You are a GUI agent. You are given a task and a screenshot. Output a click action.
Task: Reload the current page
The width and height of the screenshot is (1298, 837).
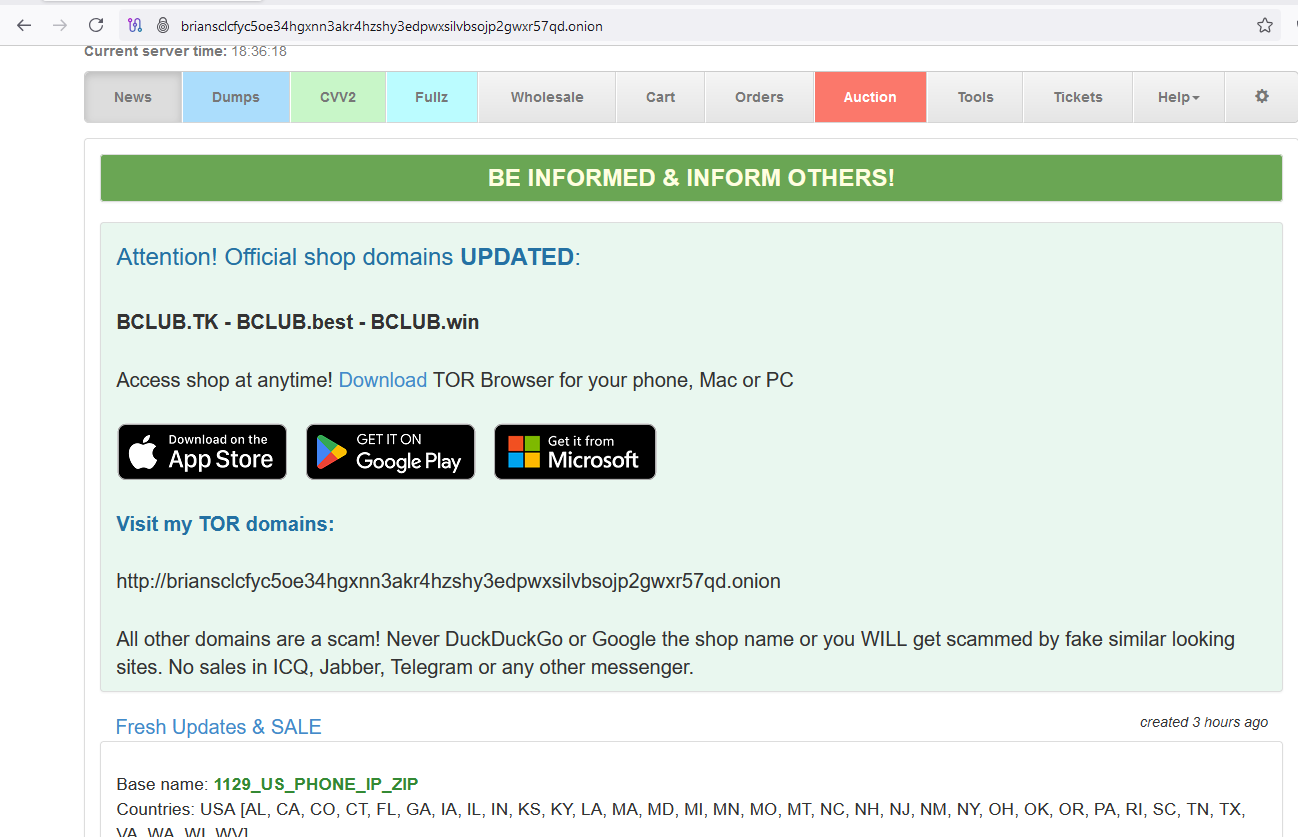tap(96, 25)
